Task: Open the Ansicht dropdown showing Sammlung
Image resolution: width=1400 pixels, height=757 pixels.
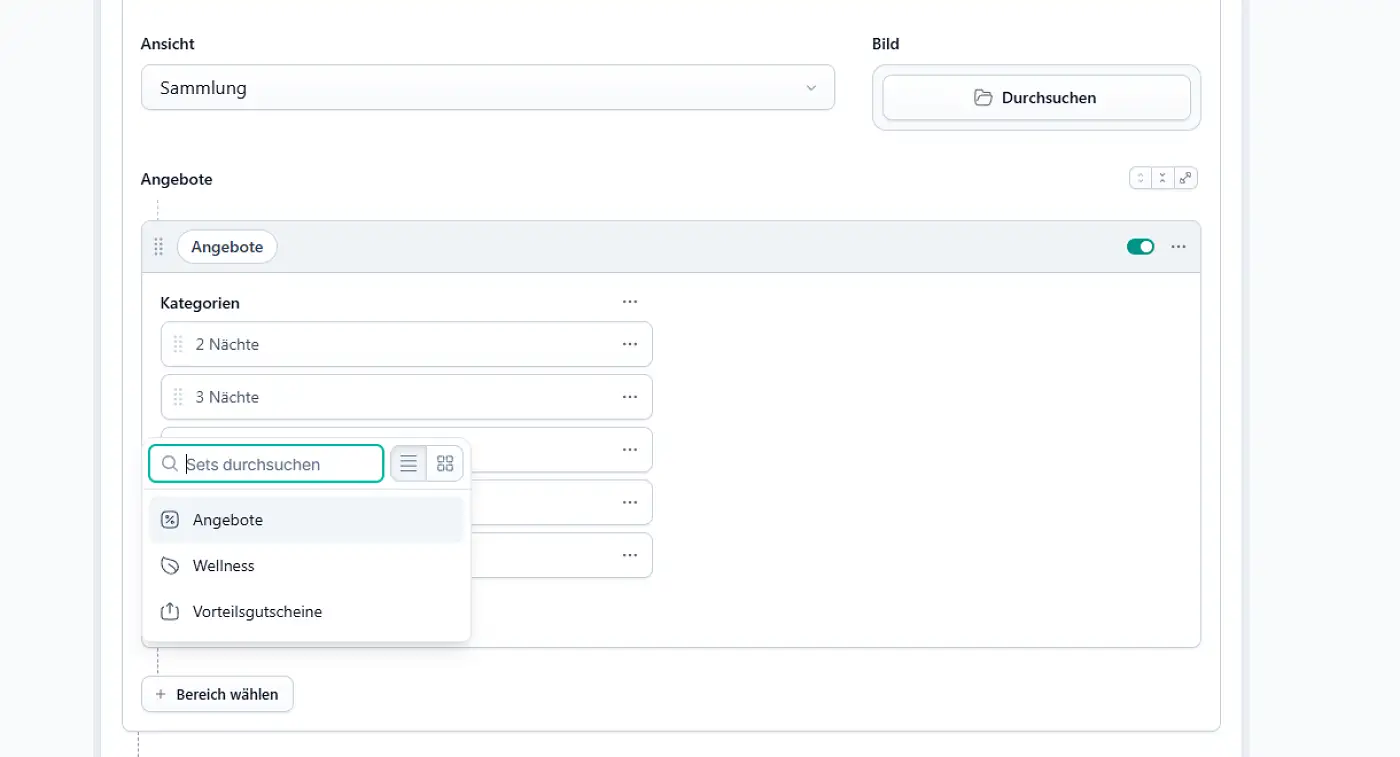Action: coord(487,88)
